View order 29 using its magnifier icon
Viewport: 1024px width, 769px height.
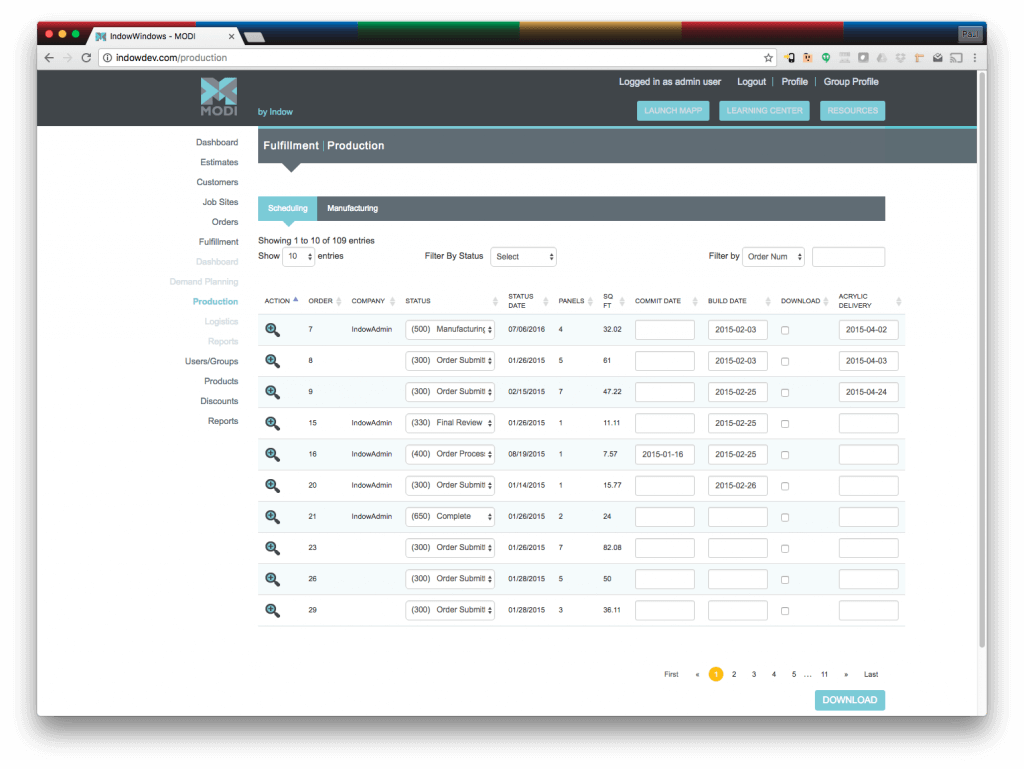(x=272, y=610)
